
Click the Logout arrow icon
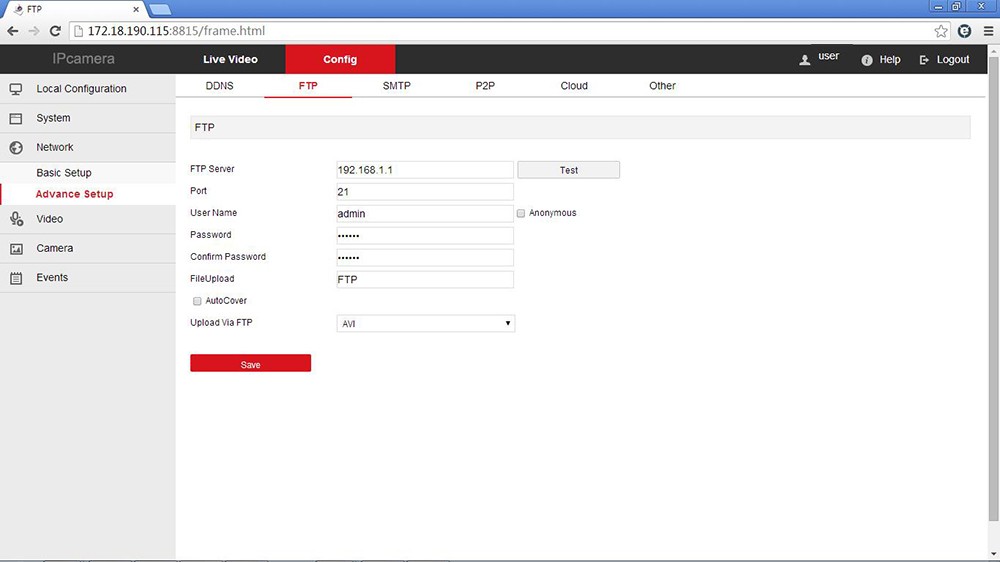(x=924, y=60)
